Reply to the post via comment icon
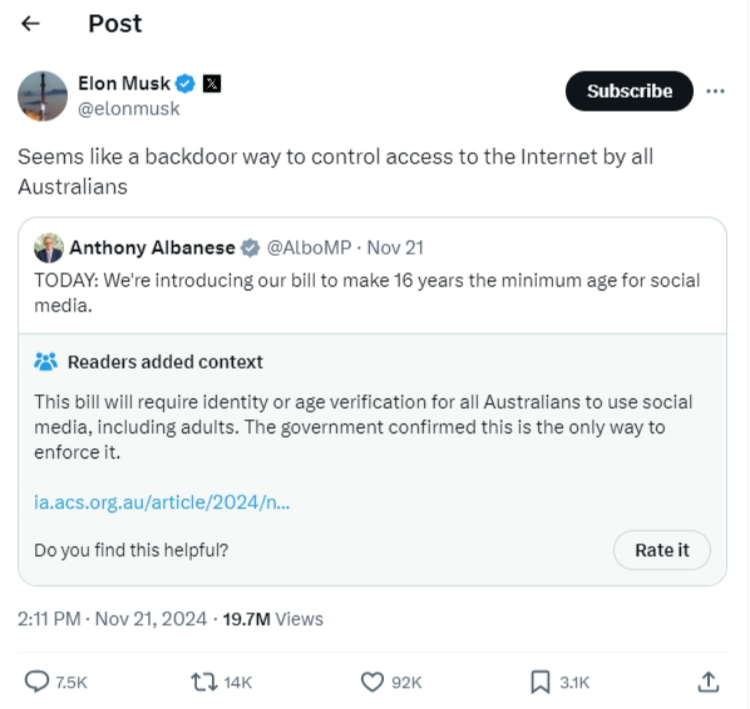This screenshot has height=709, width=750. tap(38, 682)
